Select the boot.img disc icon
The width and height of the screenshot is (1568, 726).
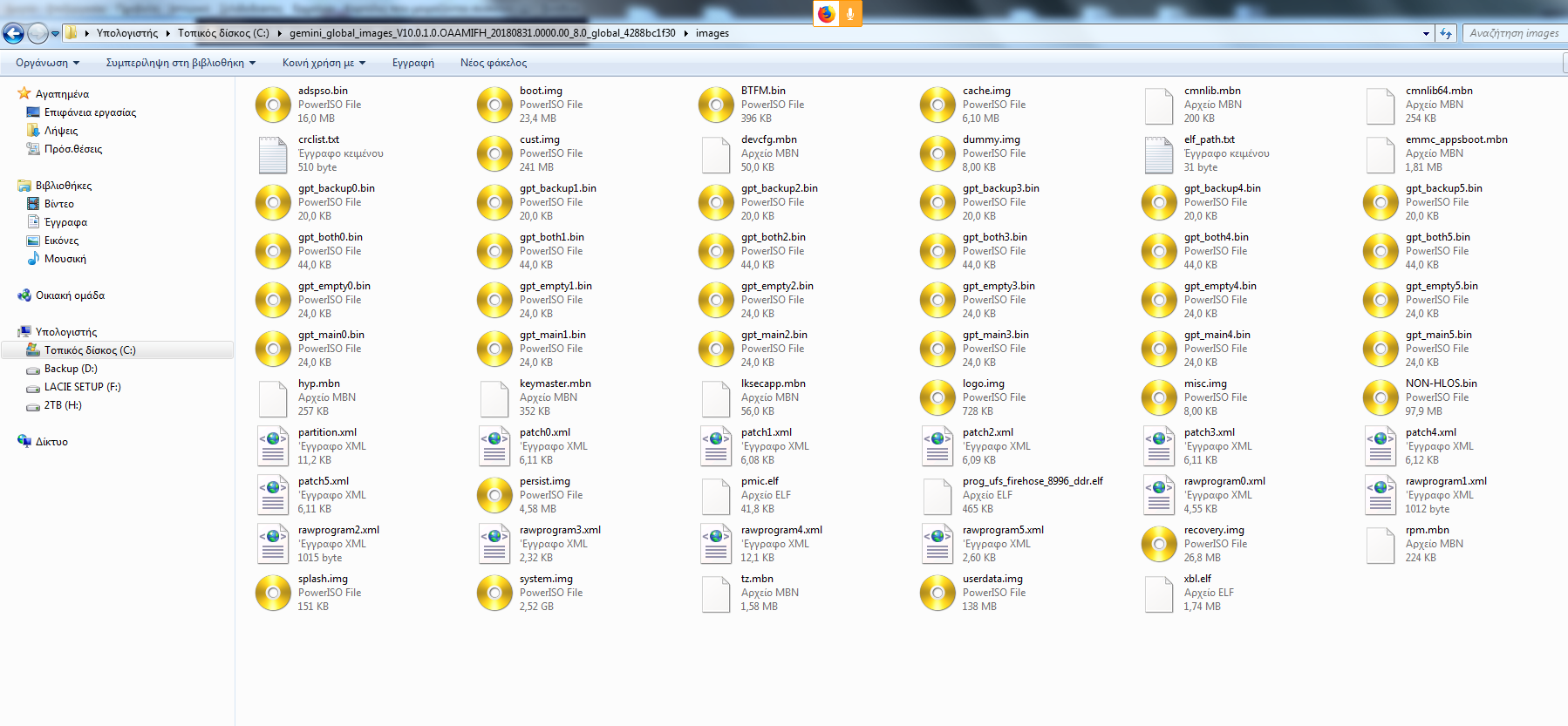click(x=494, y=105)
